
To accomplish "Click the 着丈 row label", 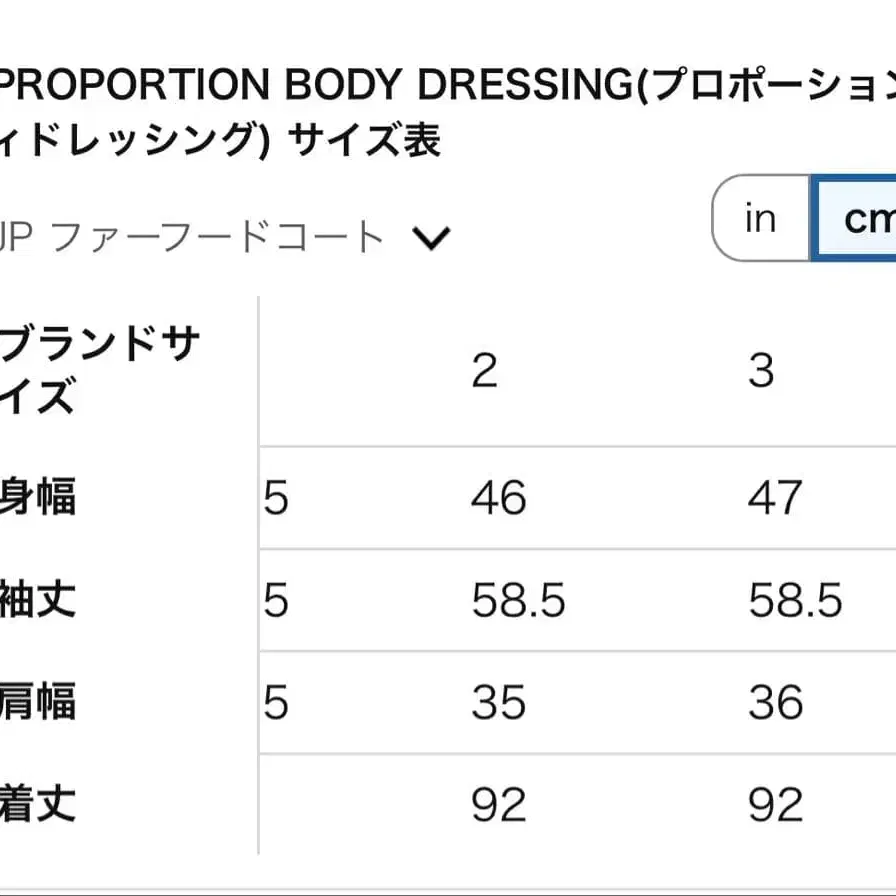I will click(x=38, y=803).
